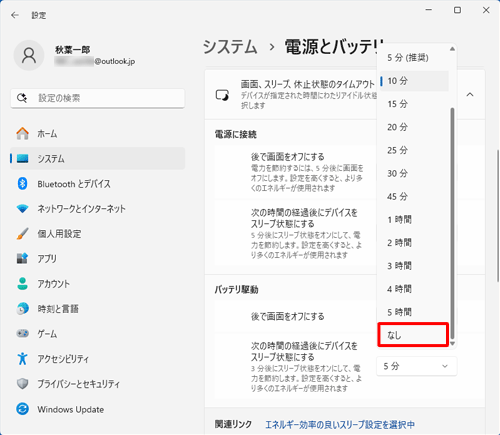Open ホーム from the sidebar
Image resolution: width=500 pixels, height=435 pixels.
click(97, 134)
